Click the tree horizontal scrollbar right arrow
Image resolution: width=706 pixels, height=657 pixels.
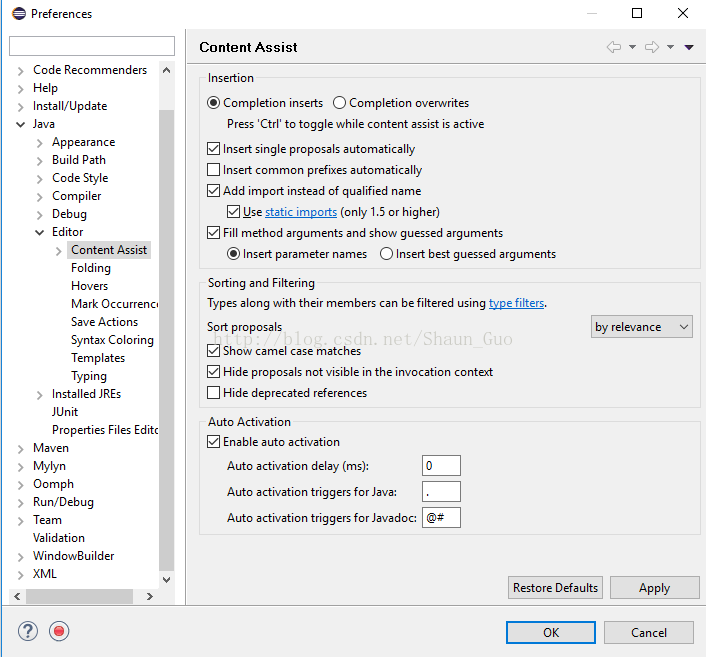pos(150,597)
